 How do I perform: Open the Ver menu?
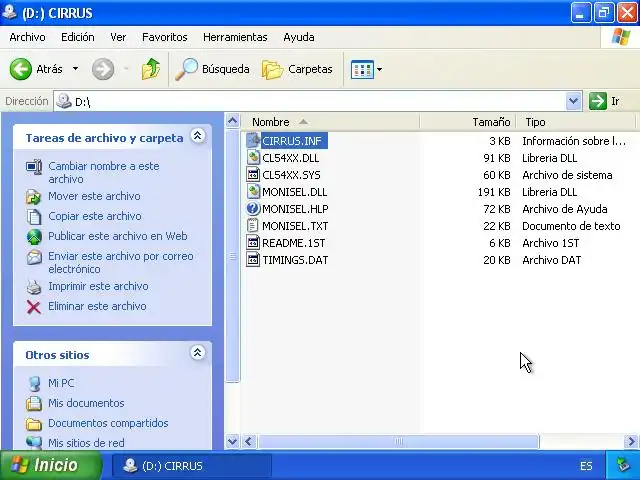(x=118, y=37)
